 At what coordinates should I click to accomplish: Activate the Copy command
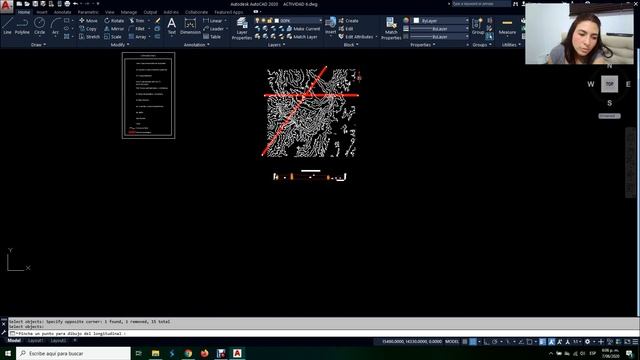click(x=88, y=29)
